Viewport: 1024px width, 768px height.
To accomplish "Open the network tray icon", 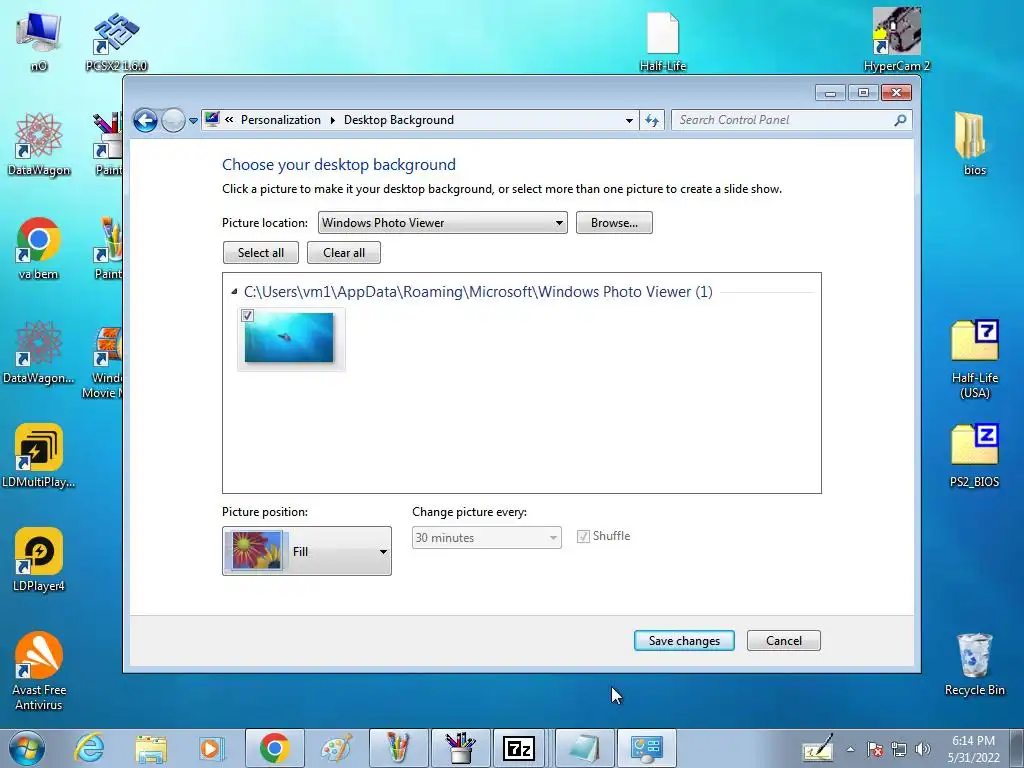I will (x=899, y=749).
